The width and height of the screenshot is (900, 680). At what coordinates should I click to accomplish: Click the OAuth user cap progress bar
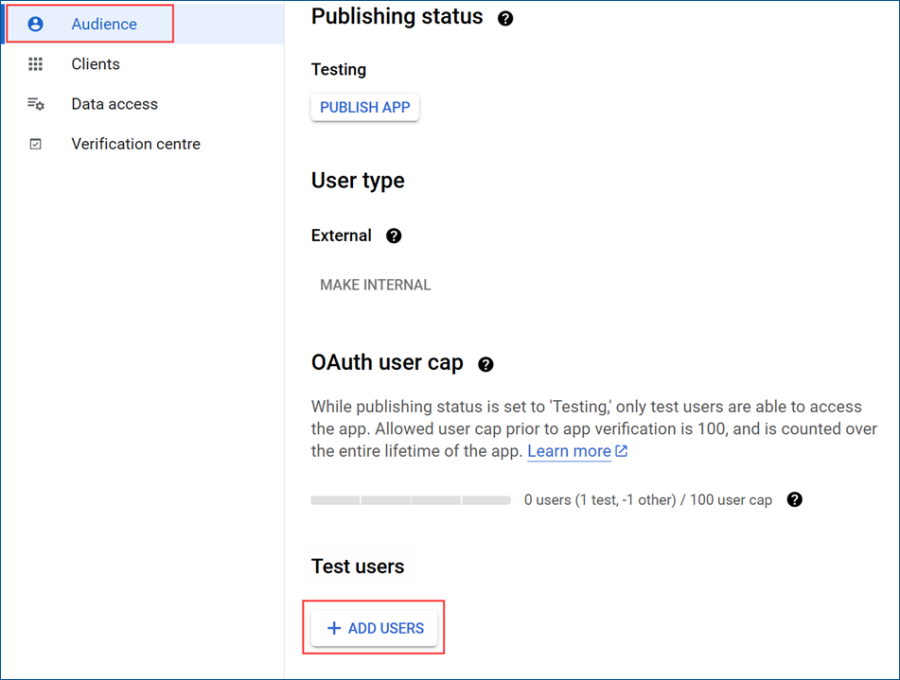411,500
